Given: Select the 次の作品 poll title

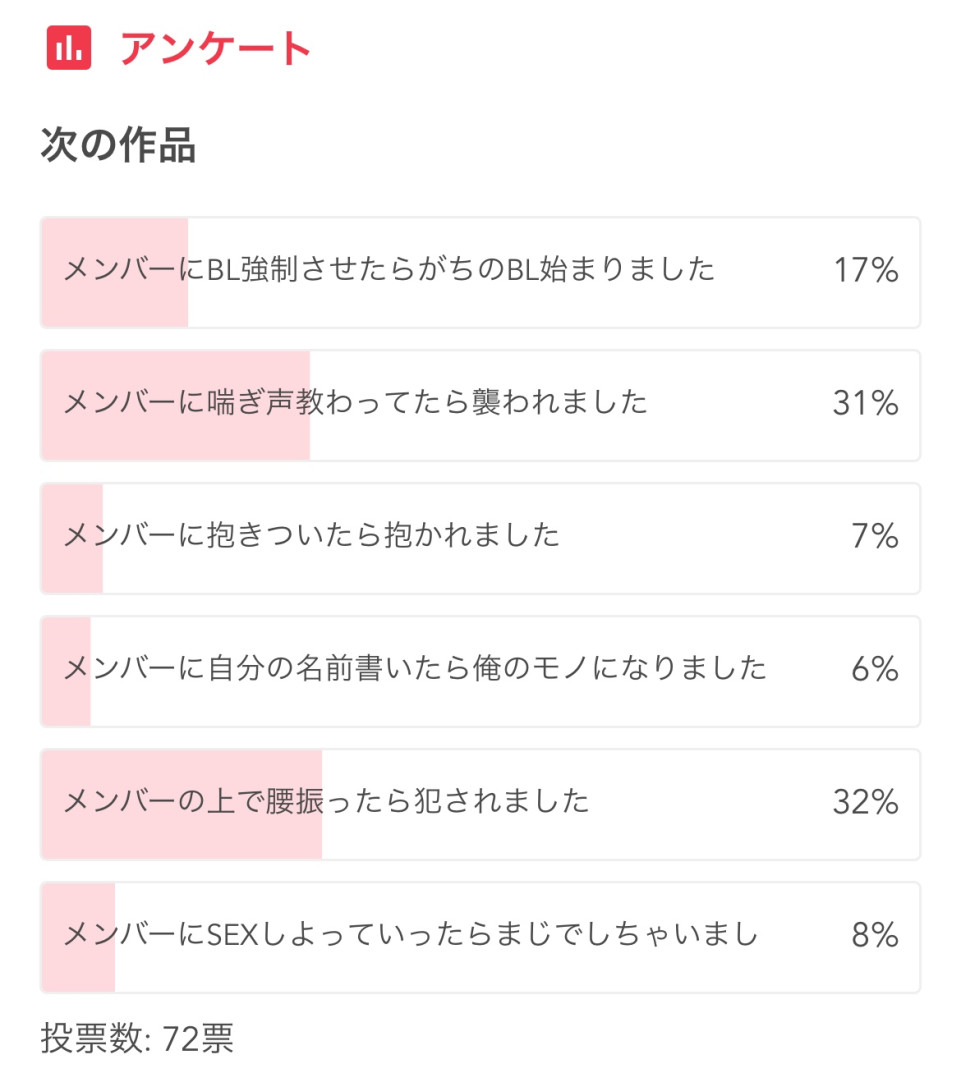Looking at the screenshot, I should (x=118, y=146).
